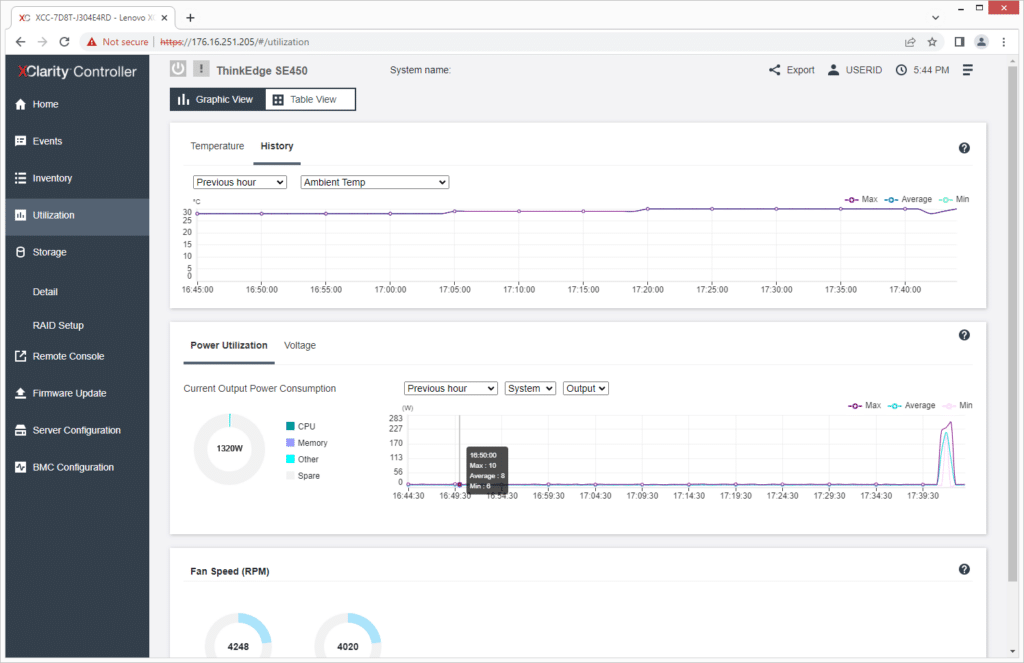Open the Server Configuration page
The image size is (1024, 663).
point(77,430)
